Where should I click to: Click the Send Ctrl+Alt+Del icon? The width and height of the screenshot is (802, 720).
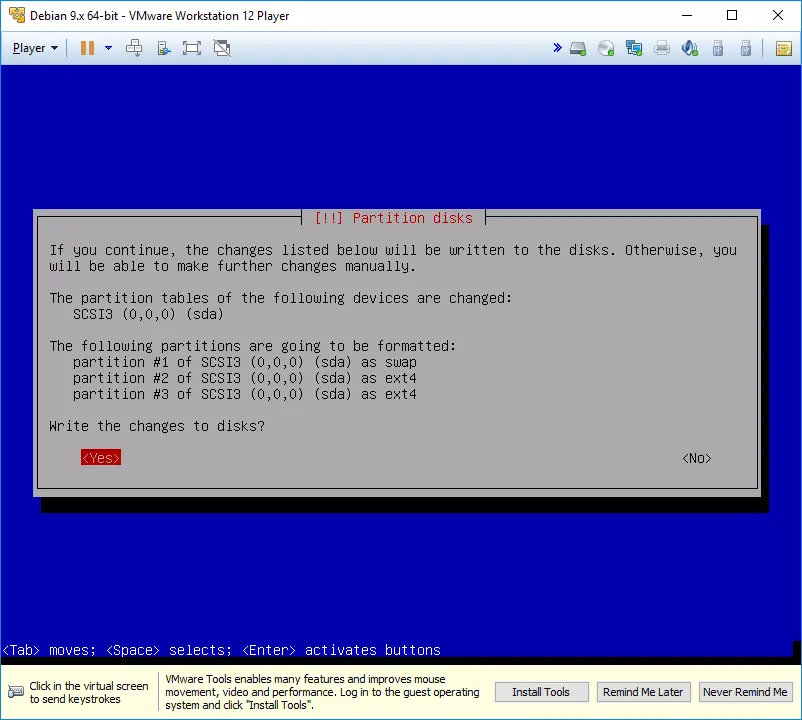point(134,48)
